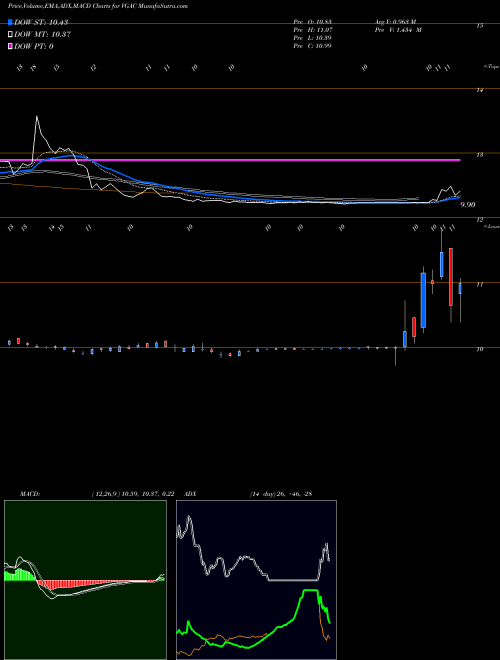
Task: Click the 13 price axis label
Action: tap(479, 155)
